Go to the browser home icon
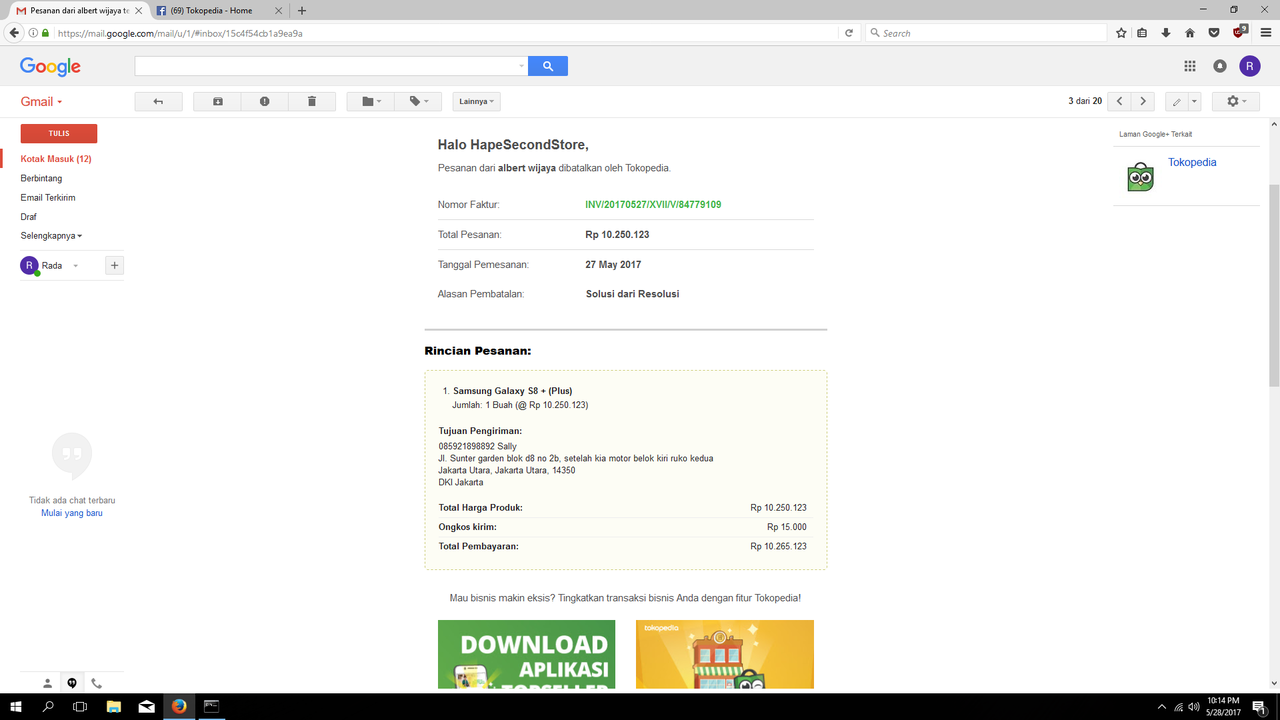The image size is (1280, 720). click(1190, 33)
